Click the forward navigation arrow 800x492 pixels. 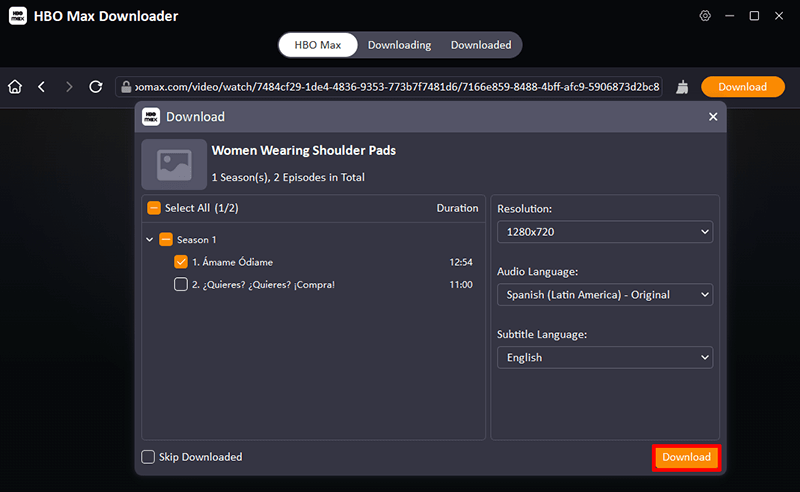pyautogui.click(x=69, y=87)
